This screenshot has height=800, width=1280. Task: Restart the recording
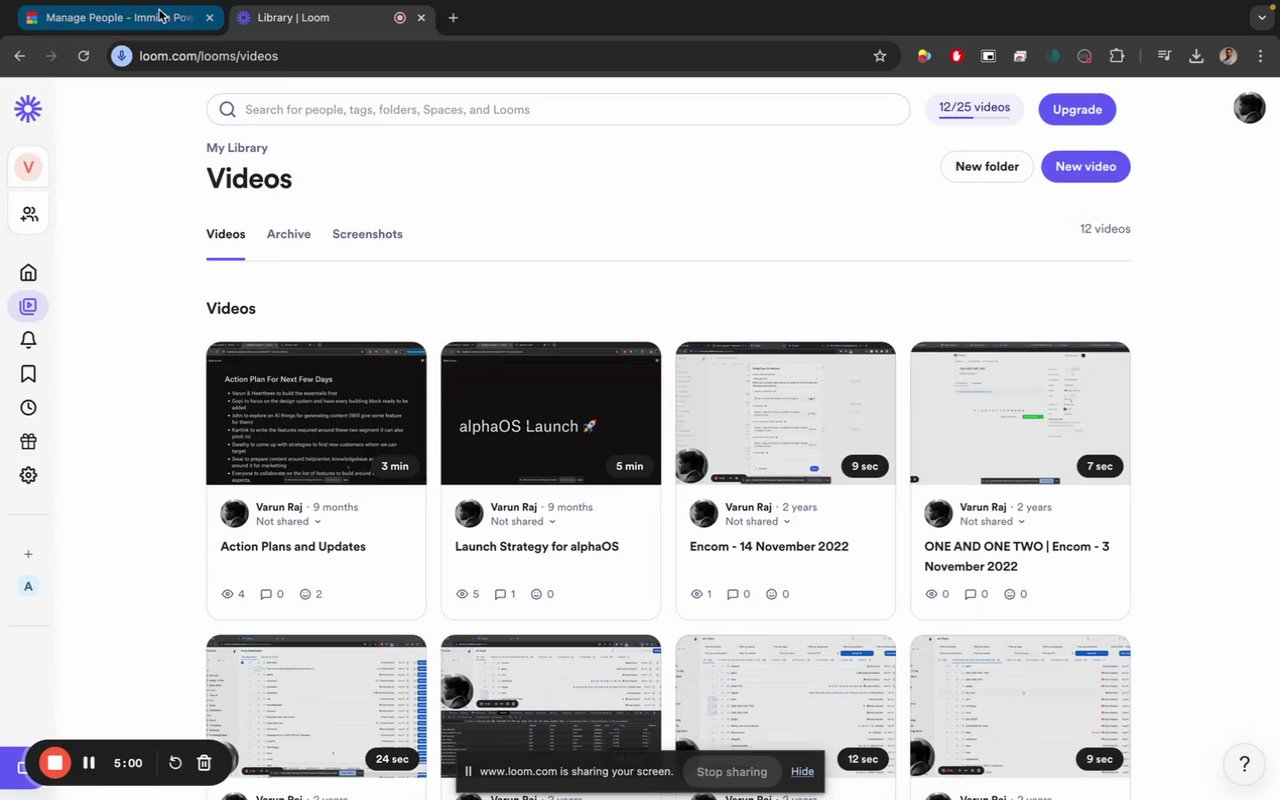175,763
